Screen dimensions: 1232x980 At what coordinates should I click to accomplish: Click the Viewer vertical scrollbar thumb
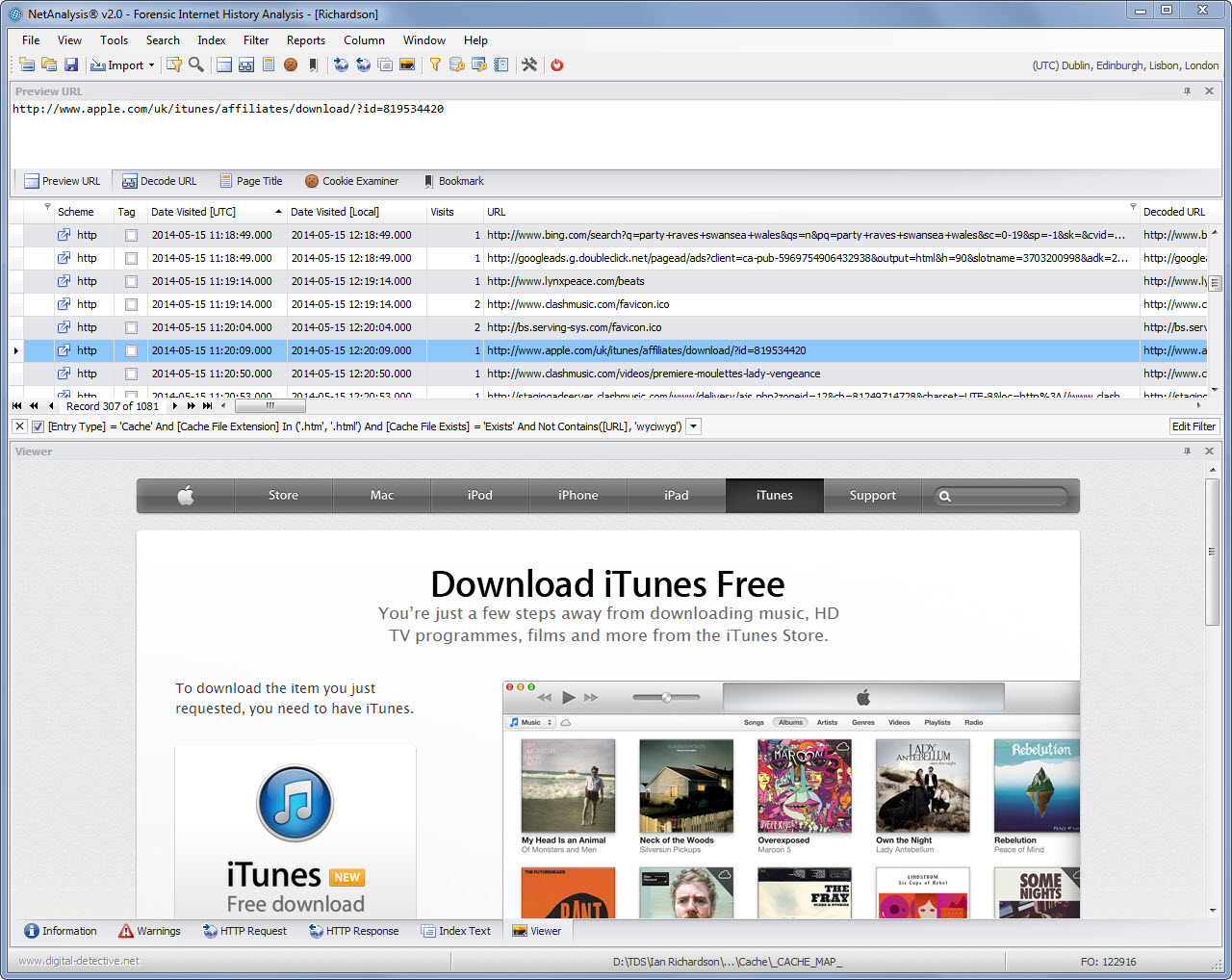click(1213, 552)
